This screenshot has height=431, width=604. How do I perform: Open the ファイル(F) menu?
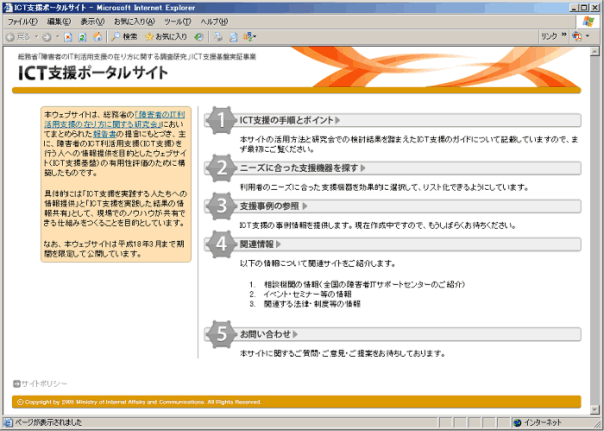[x=23, y=22]
